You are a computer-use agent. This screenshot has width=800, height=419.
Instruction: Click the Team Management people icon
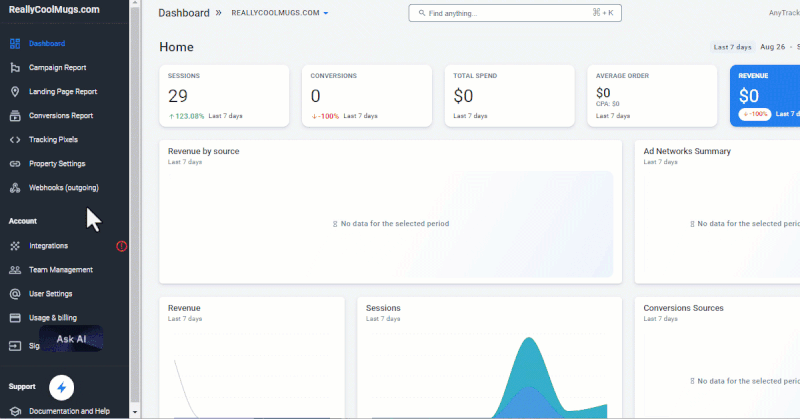tap(15, 270)
